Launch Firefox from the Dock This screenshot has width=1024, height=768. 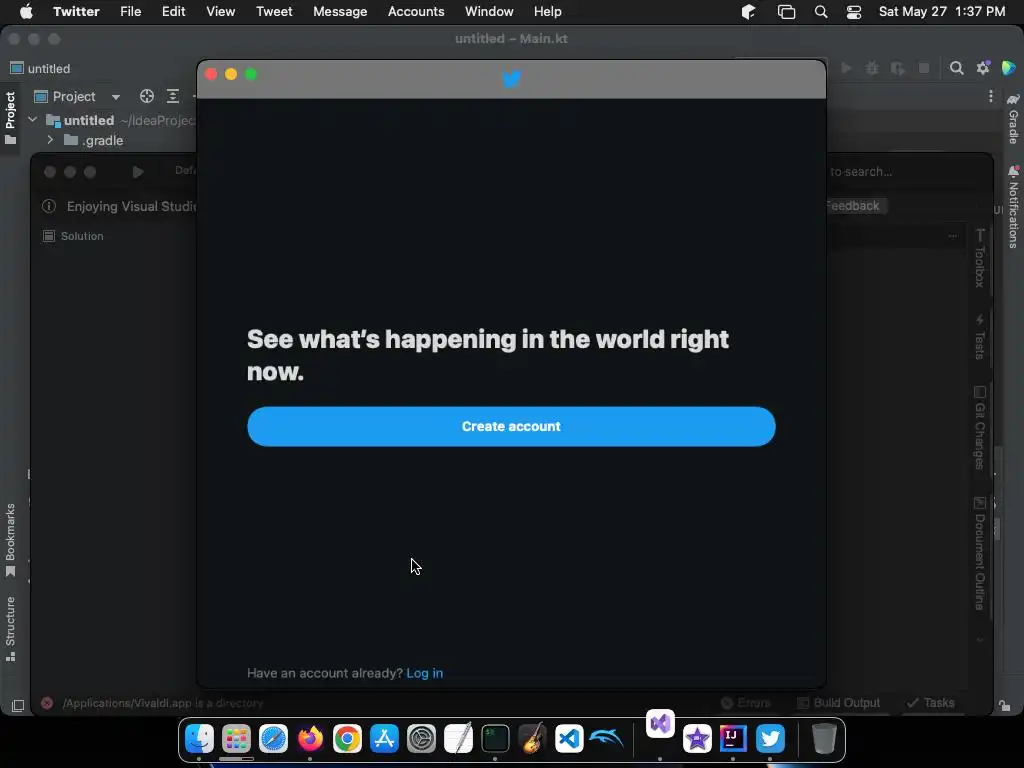(x=310, y=739)
